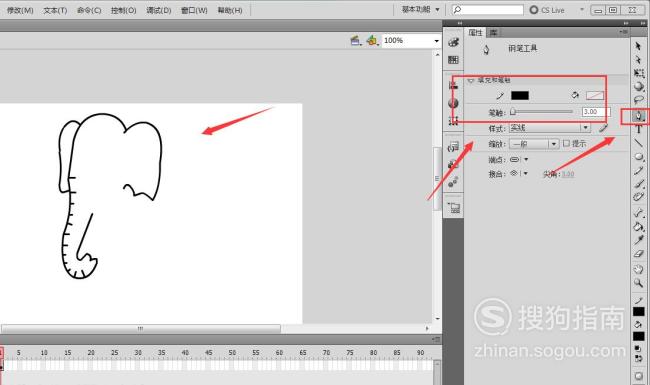This screenshot has width=650, height=385.
Task: Click the edit stroke style pencil icon
Action: 603,128
